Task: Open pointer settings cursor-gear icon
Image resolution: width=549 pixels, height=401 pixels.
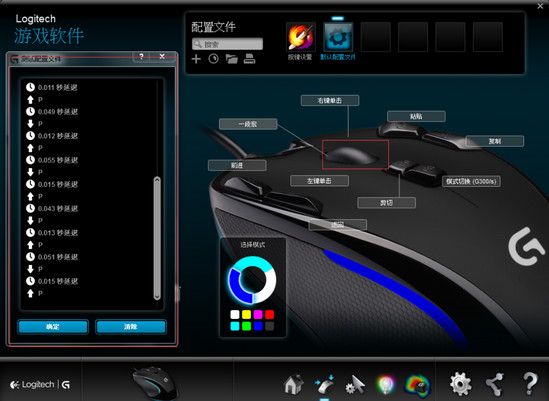Action: (x=355, y=385)
